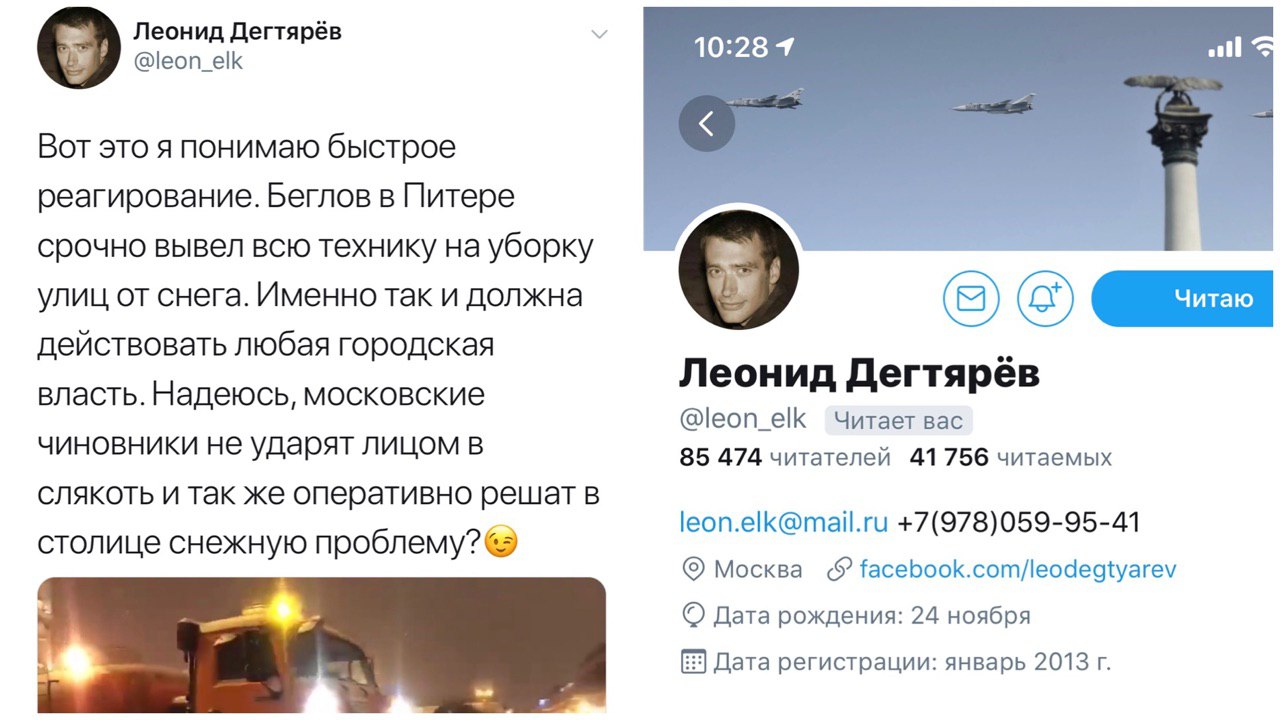Open direct message envelope icon
This screenshot has width=1280, height=720.
[971, 298]
